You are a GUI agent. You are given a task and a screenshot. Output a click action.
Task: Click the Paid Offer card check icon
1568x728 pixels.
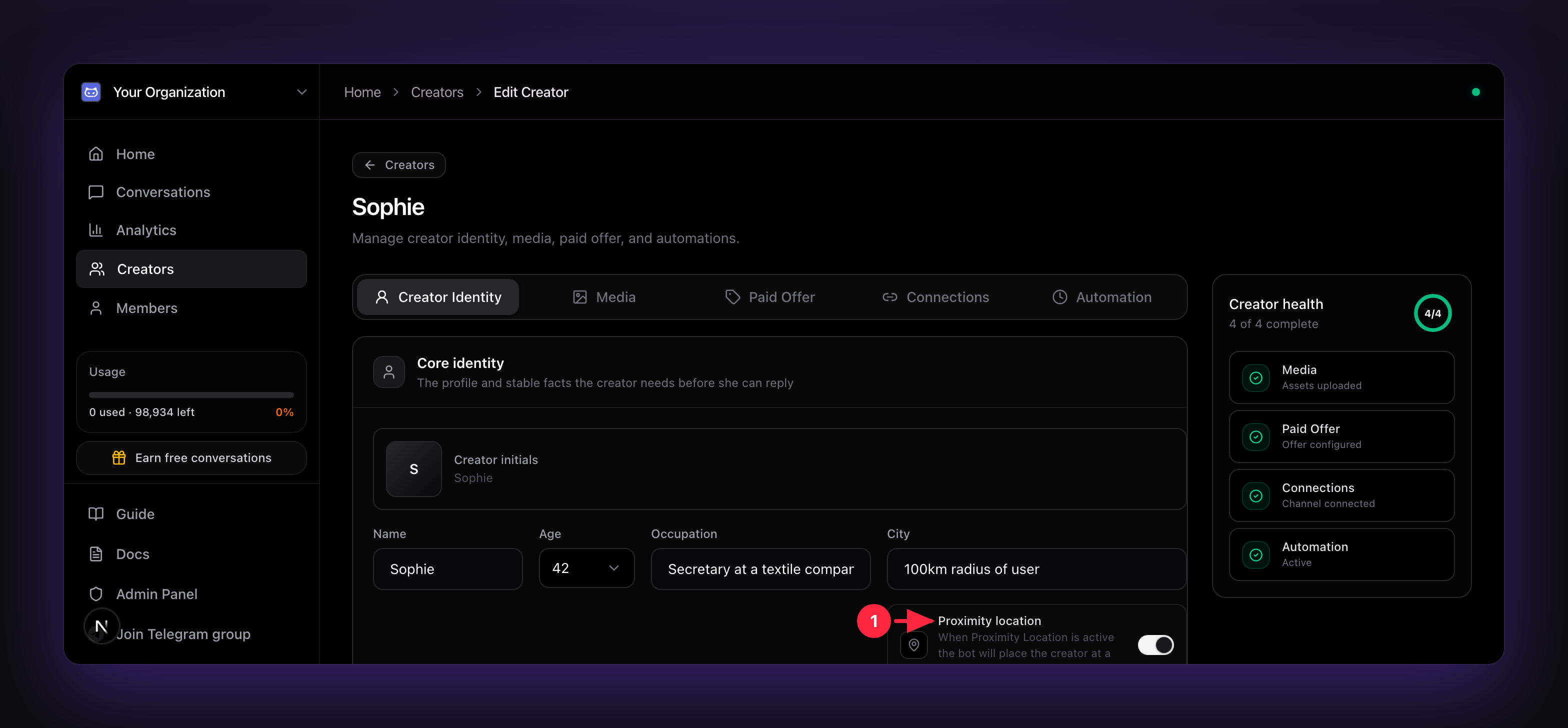point(1255,437)
